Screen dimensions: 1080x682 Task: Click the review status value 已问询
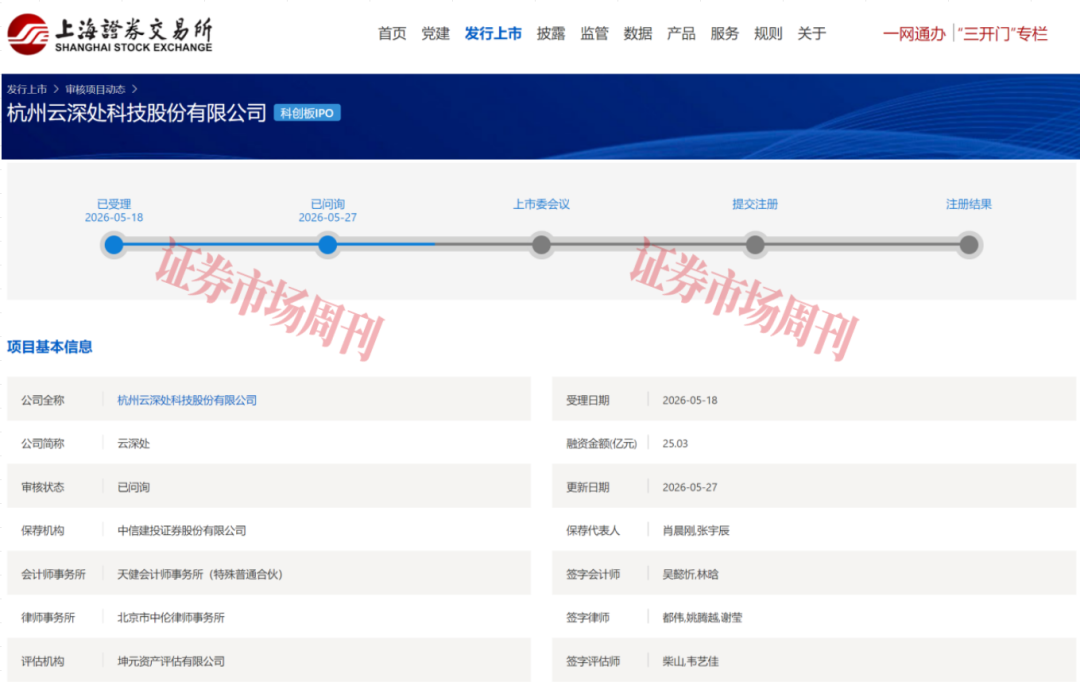(x=134, y=487)
